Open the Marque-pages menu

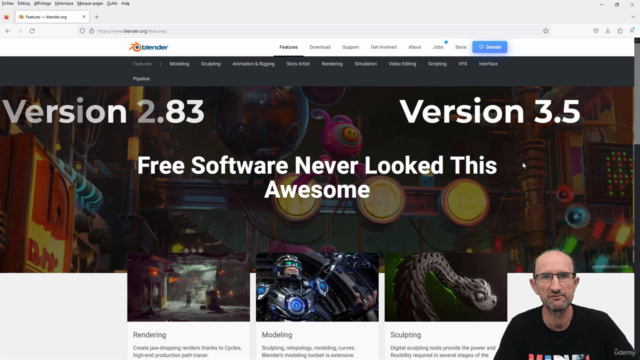click(x=90, y=3)
